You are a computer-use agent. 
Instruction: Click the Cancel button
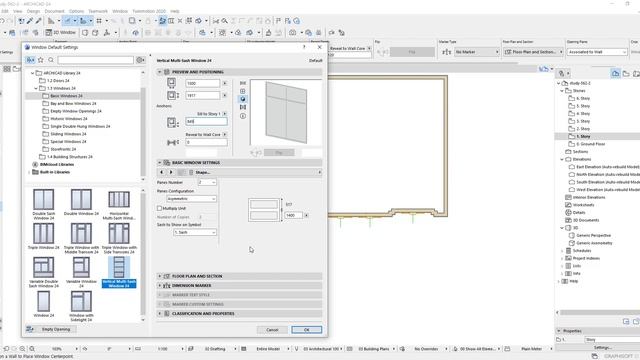pyautogui.click(x=272, y=330)
